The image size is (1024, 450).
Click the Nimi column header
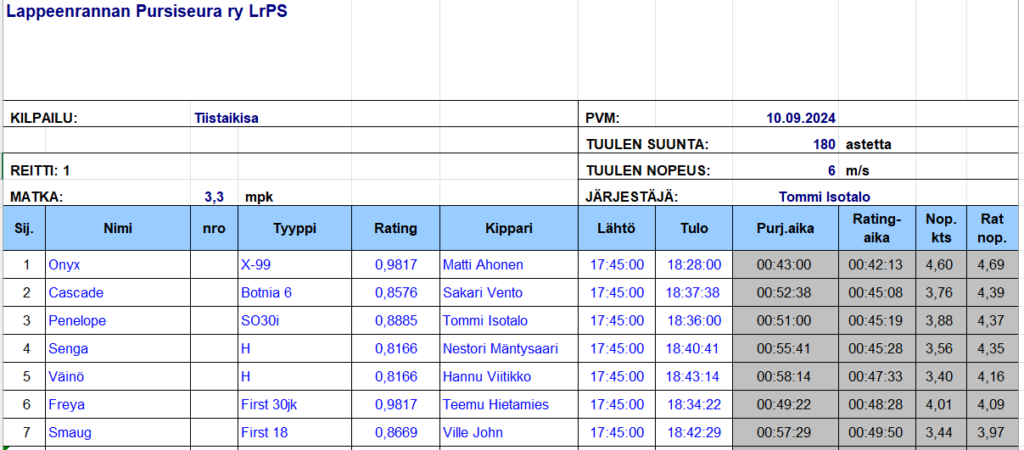point(118,229)
